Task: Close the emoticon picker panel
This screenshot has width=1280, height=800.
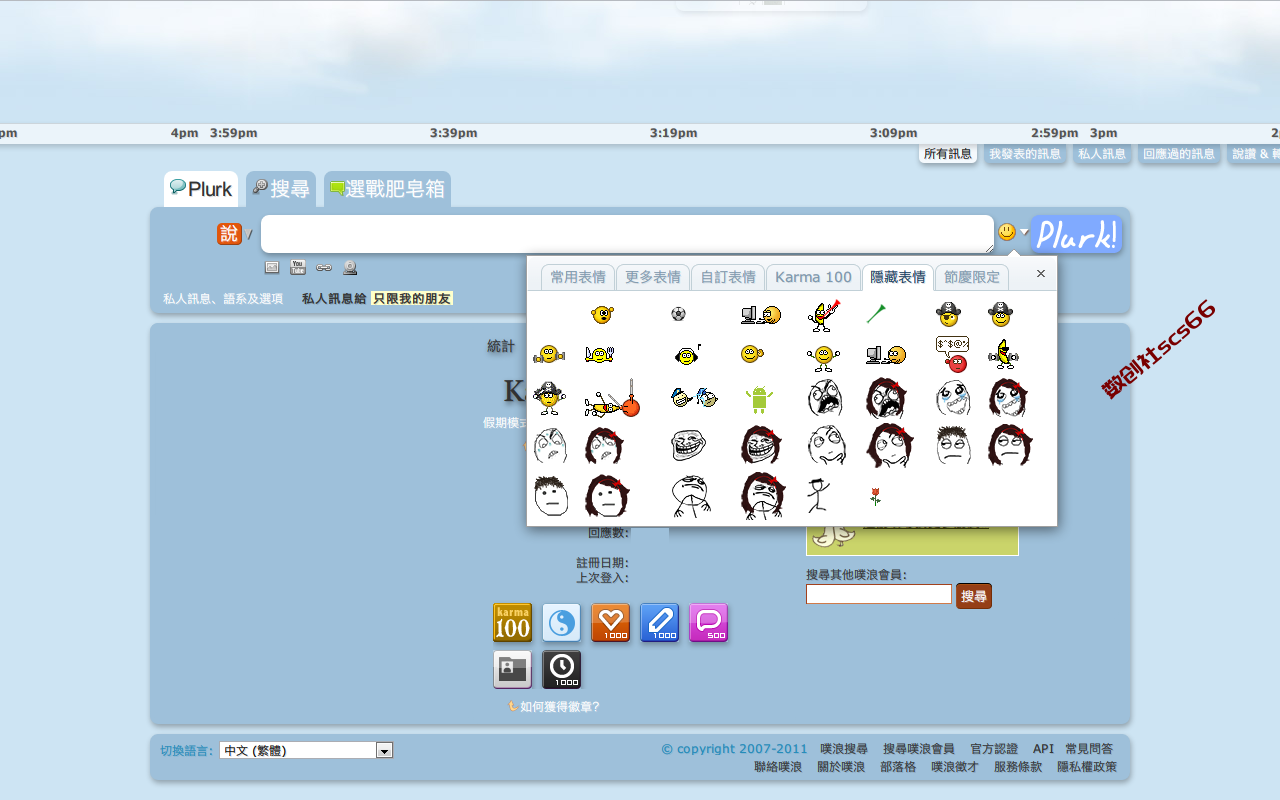Action: pyautogui.click(x=1041, y=273)
